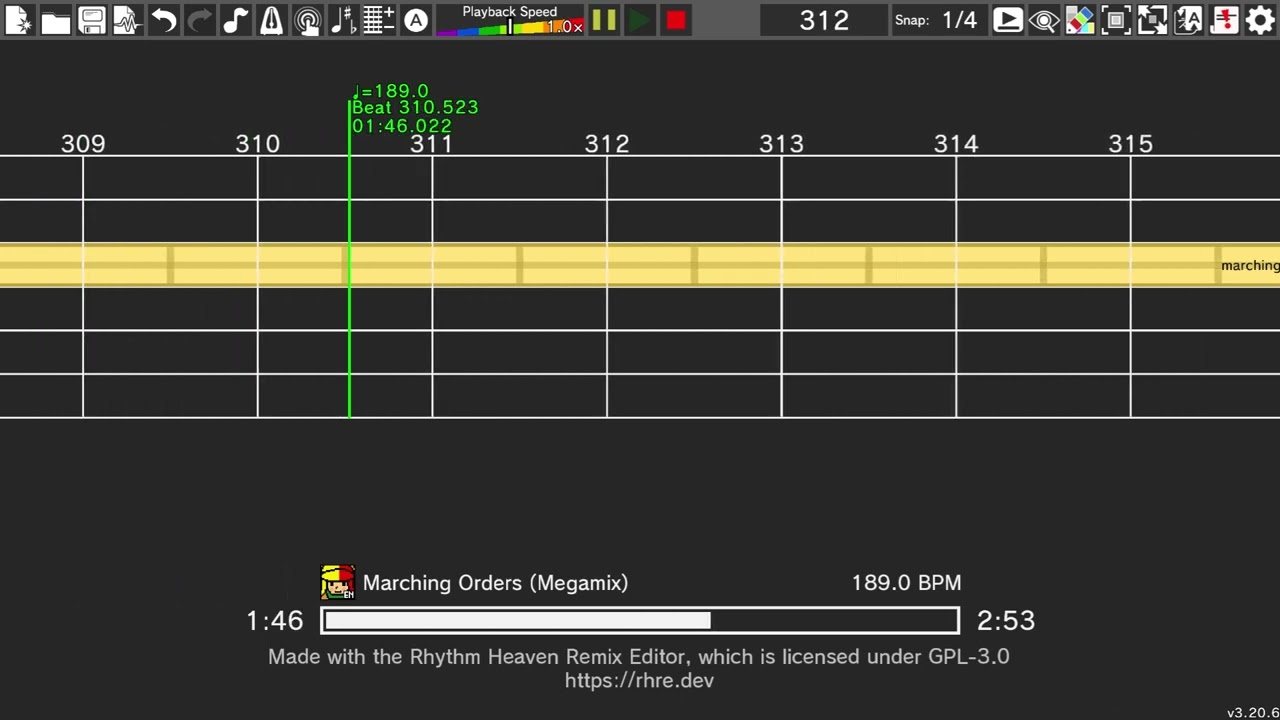Click the version v3.20.6 label
Viewport: 1280px width, 720px height.
point(1253,713)
